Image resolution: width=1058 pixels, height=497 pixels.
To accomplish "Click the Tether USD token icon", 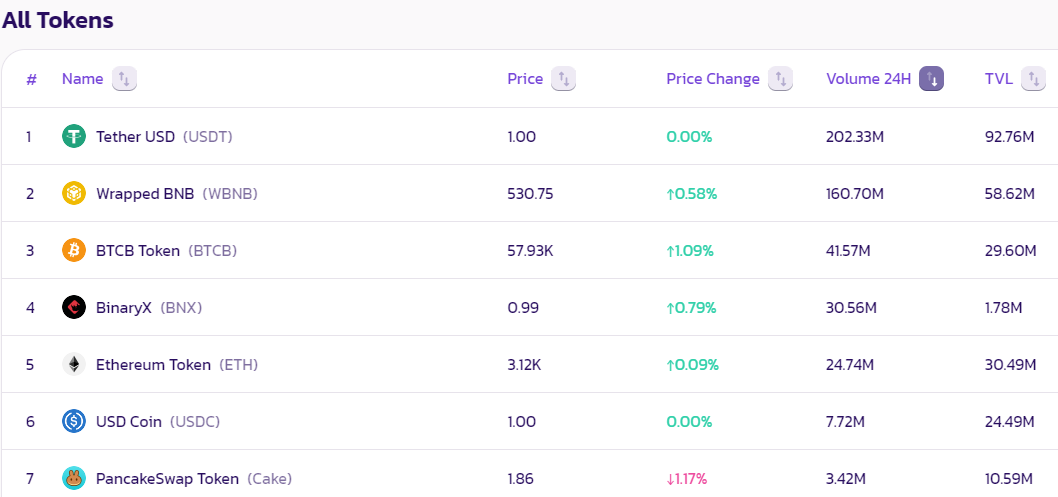I will [x=74, y=136].
